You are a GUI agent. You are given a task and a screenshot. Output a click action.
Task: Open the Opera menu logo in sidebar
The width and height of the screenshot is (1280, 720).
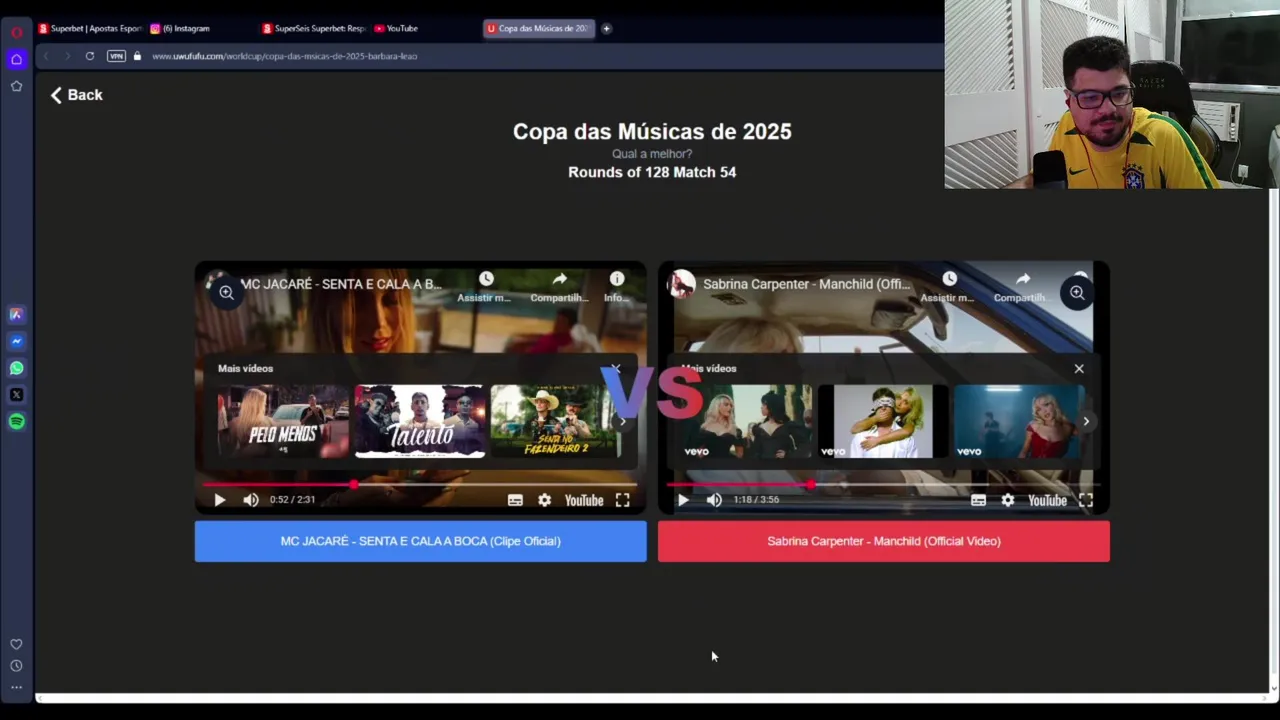[16, 33]
